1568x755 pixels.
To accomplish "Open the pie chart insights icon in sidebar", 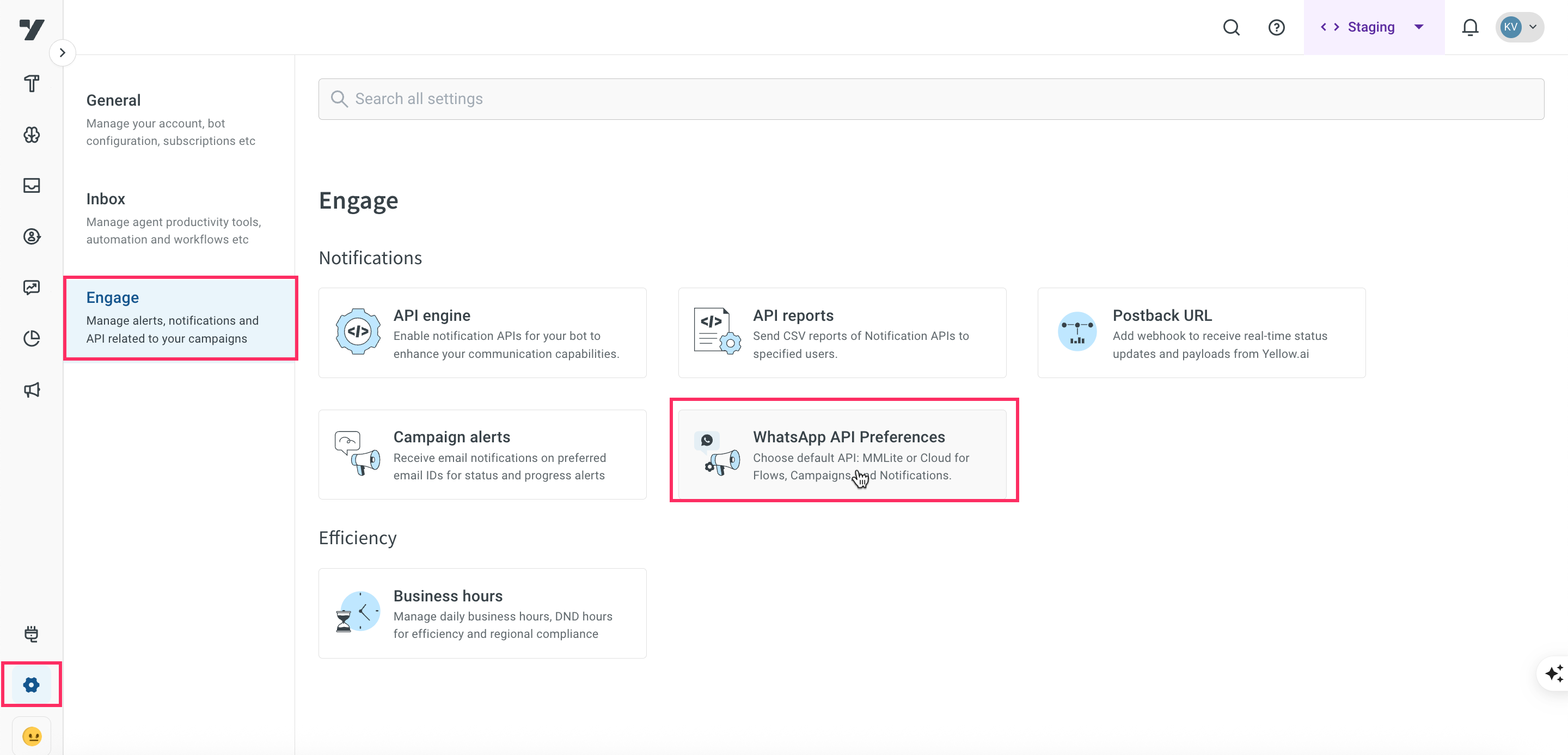I will click(x=32, y=338).
